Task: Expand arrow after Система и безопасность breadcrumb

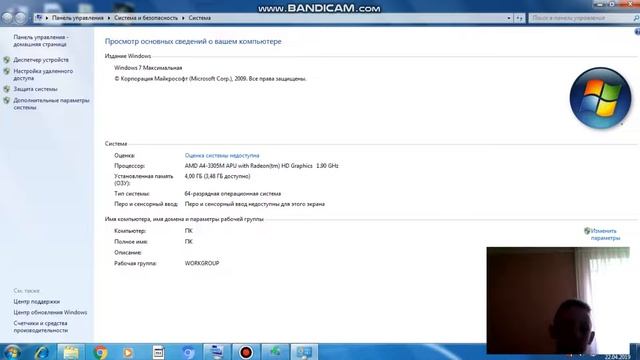Action: click(183, 18)
